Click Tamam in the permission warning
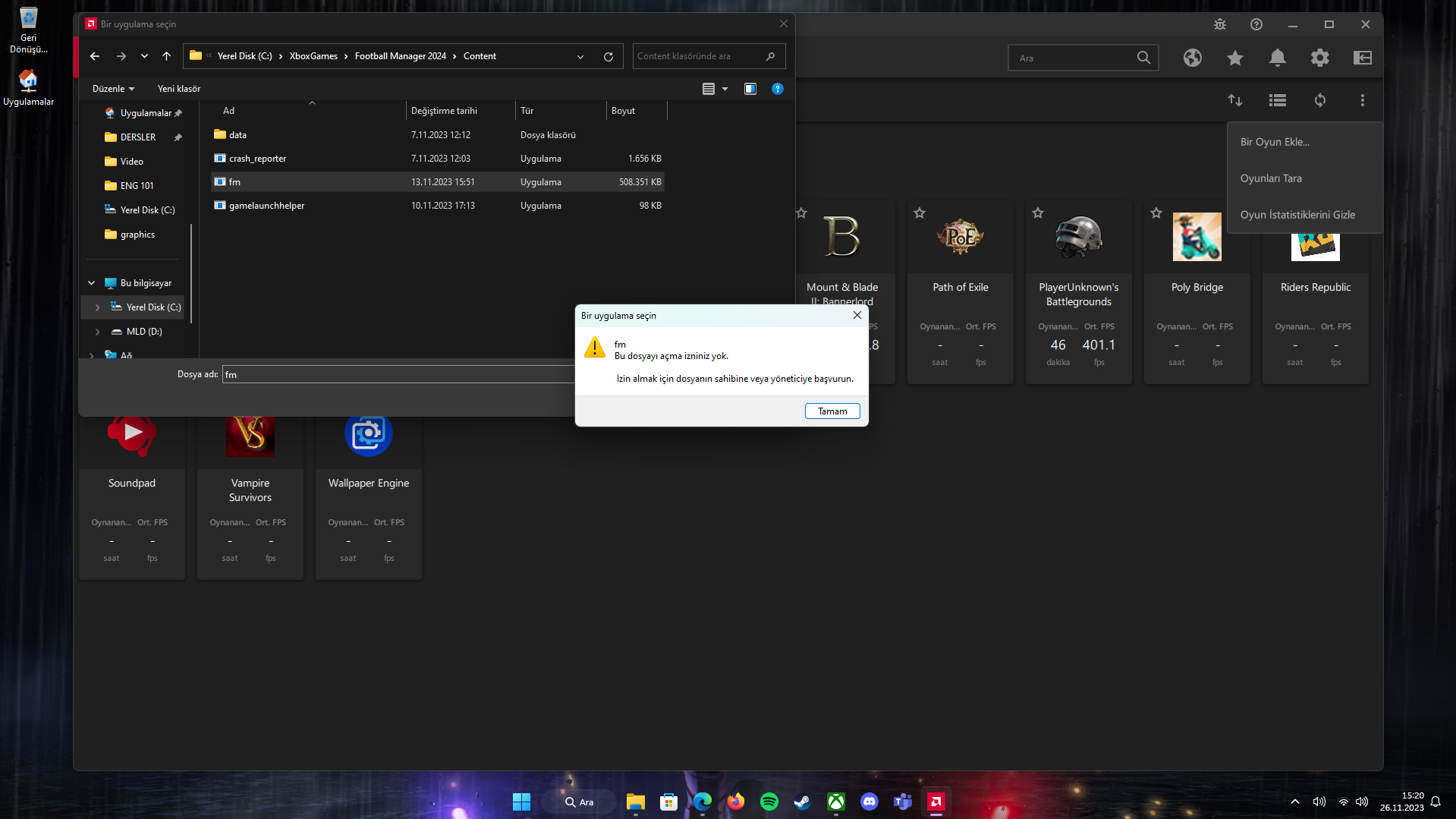This screenshot has width=1456, height=819. tap(832, 411)
